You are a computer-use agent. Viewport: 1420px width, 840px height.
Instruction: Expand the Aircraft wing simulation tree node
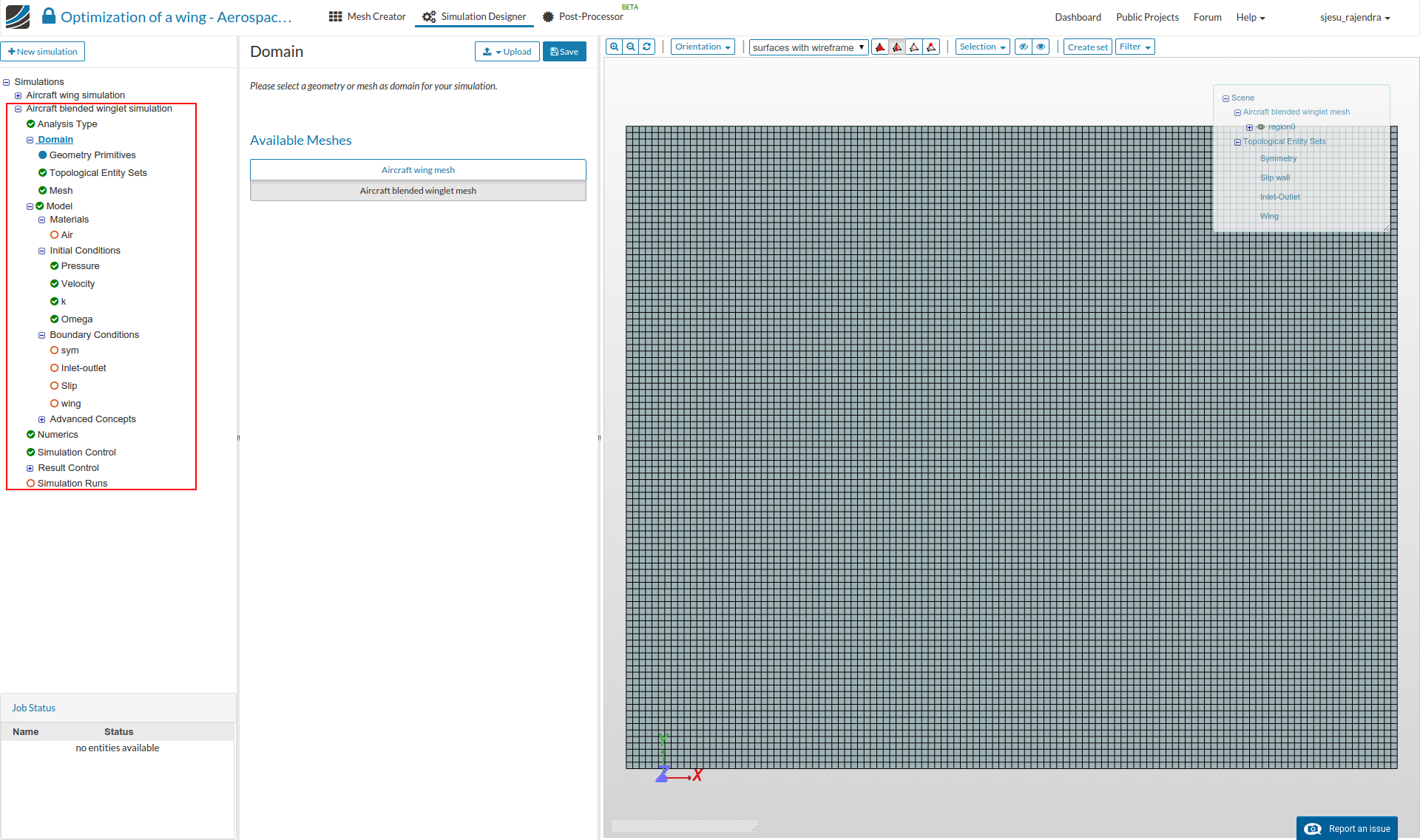(18, 95)
